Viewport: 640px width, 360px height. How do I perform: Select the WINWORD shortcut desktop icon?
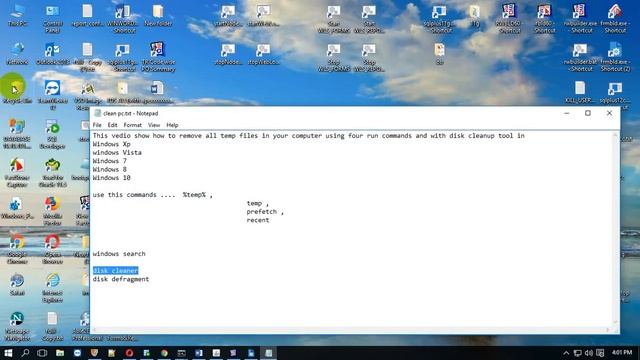[x=122, y=18]
